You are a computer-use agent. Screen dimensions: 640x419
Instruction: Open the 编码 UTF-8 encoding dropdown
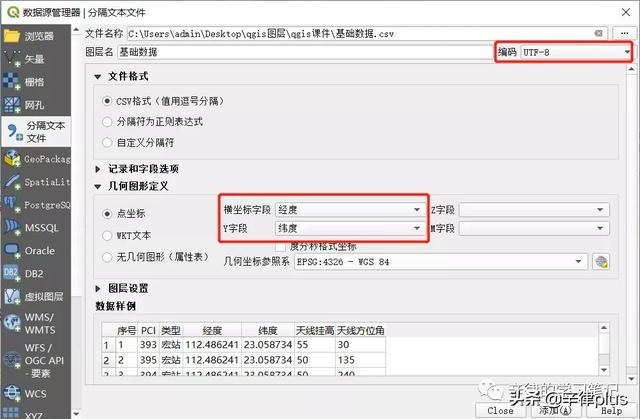(575, 51)
